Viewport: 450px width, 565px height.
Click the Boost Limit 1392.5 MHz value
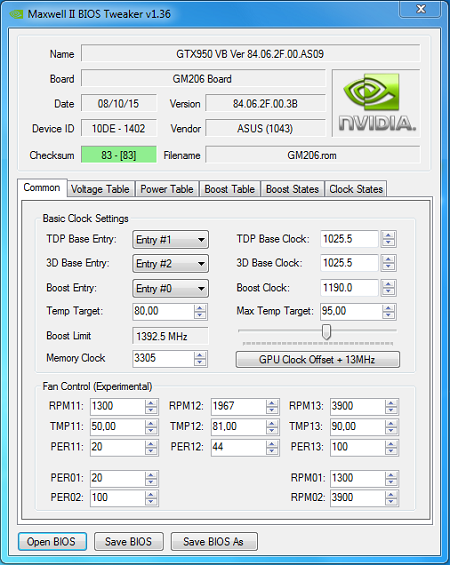(x=170, y=337)
